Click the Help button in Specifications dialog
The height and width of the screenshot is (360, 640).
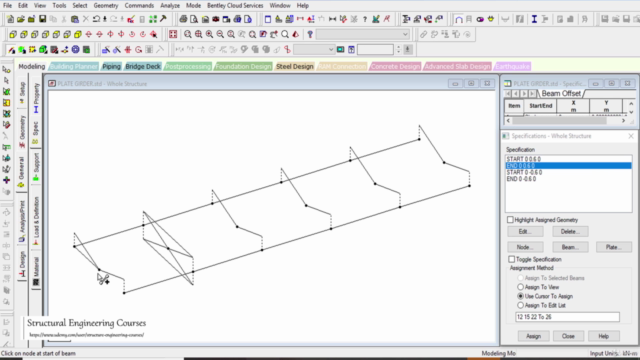click(603, 336)
